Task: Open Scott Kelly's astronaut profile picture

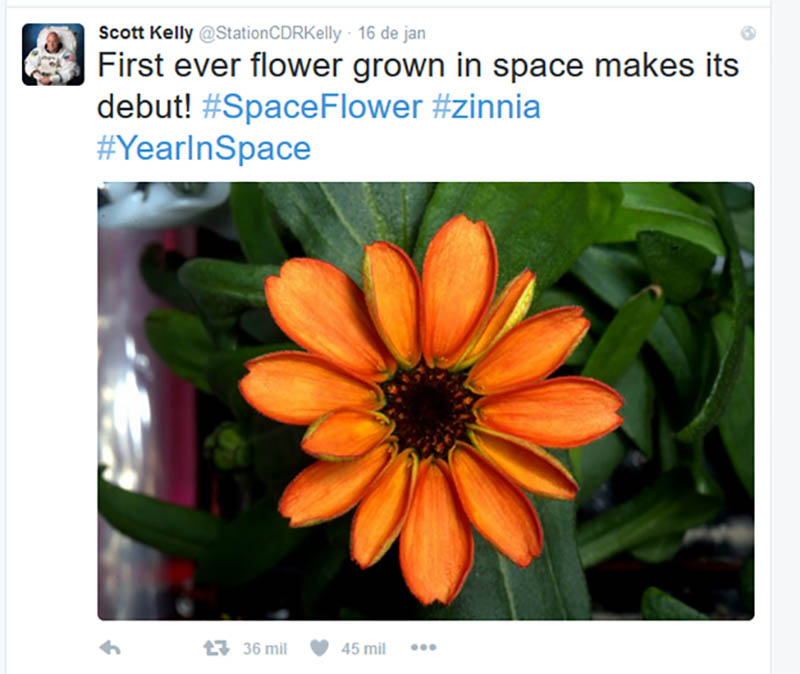Action: click(53, 54)
